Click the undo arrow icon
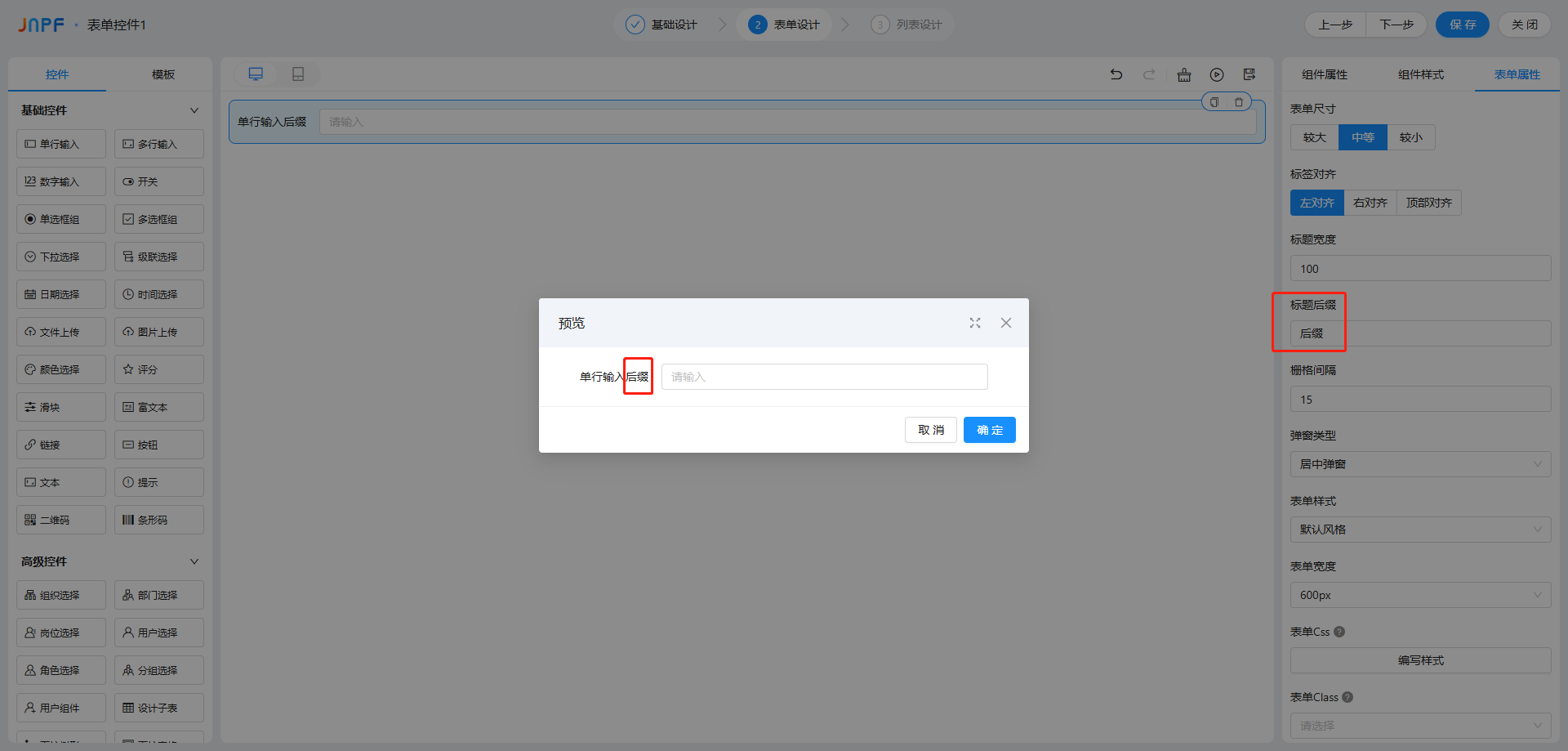1568x751 pixels. click(x=1116, y=74)
